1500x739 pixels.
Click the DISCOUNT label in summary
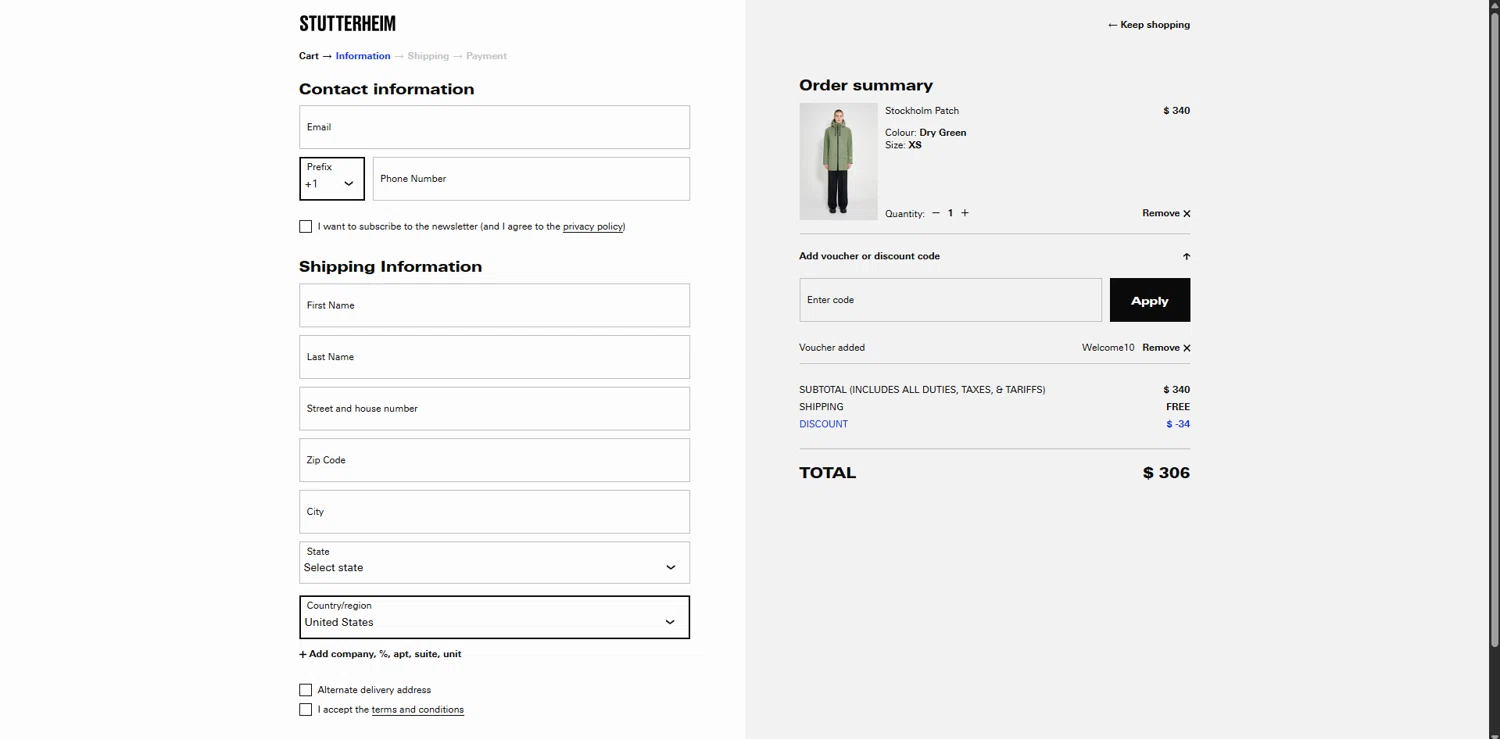823,424
